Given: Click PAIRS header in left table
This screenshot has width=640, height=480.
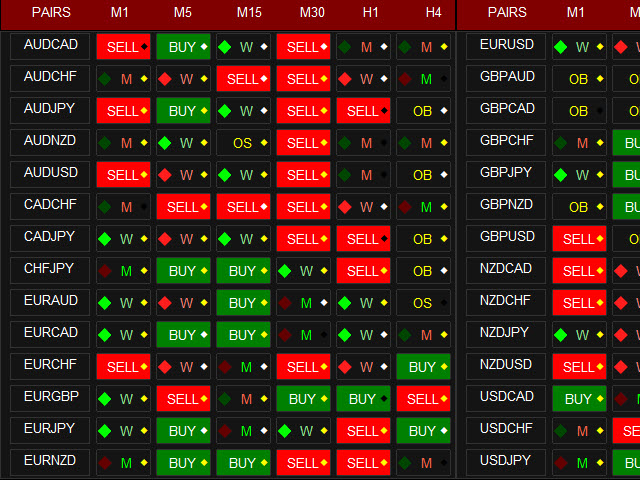Looking at the screenshot, I should pos(51,12).
